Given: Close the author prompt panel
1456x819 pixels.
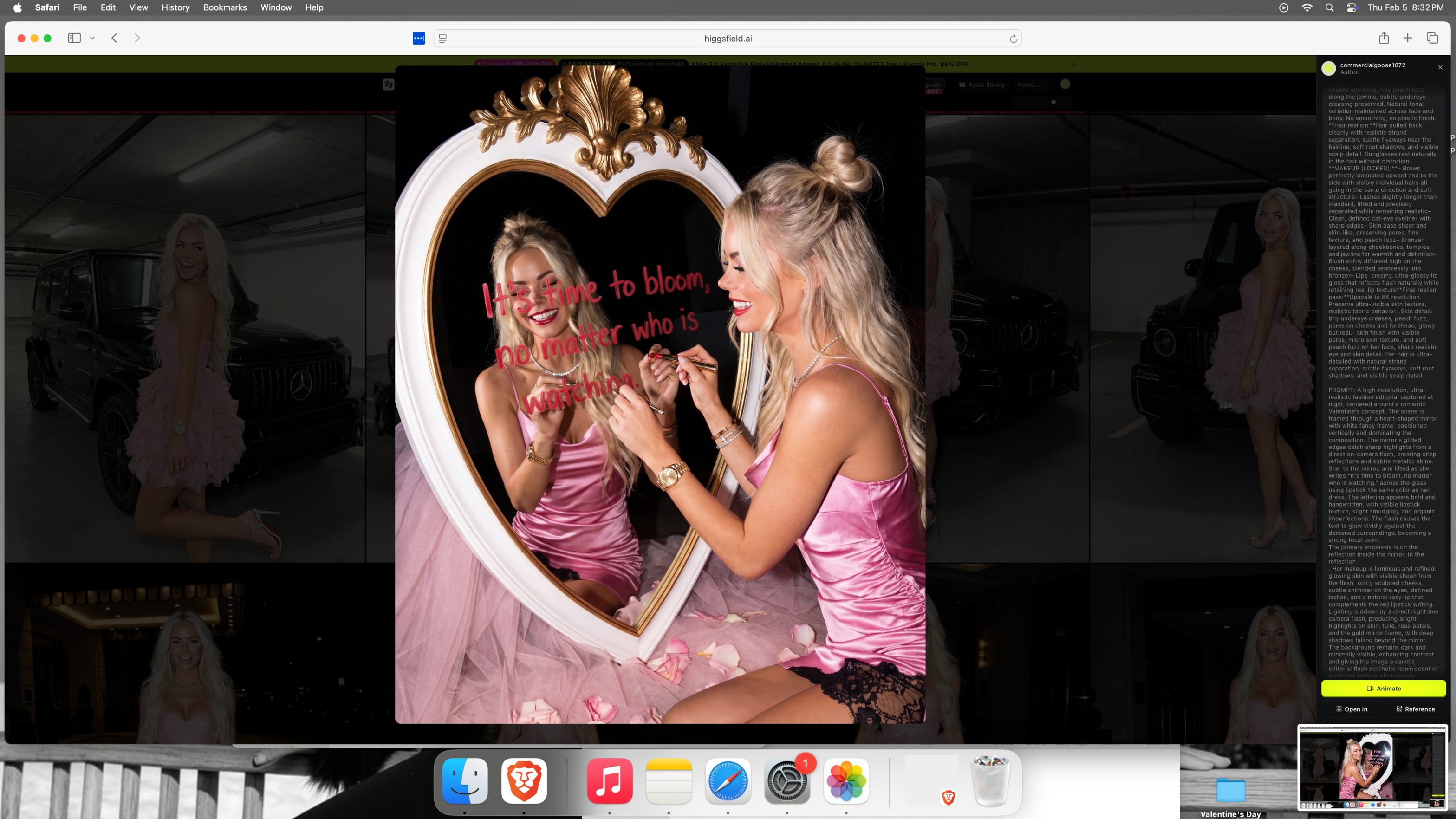Looking at the screenshot, I should click(1440, 67).
